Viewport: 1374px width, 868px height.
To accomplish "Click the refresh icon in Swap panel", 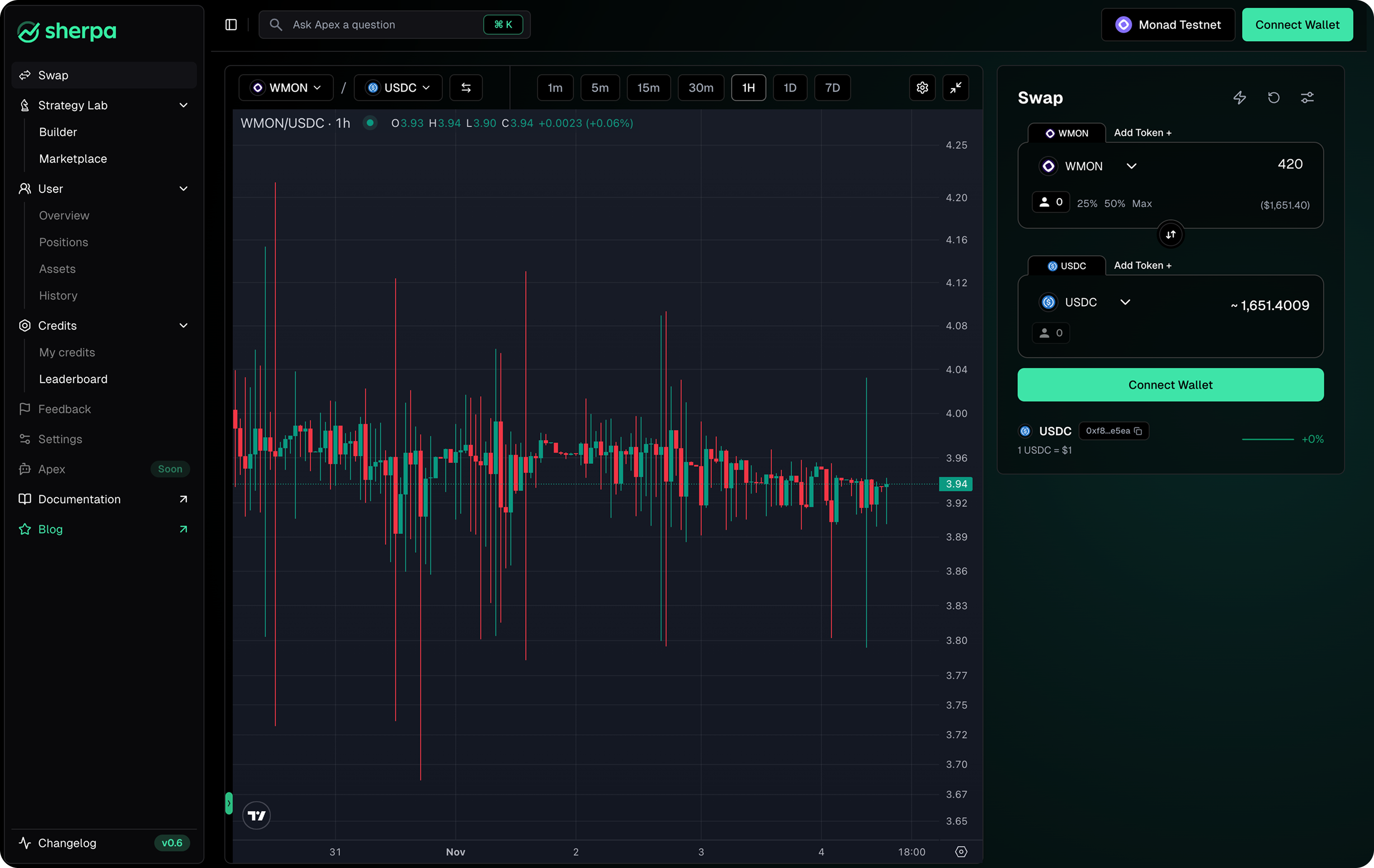I will (x=1274, y=98).
